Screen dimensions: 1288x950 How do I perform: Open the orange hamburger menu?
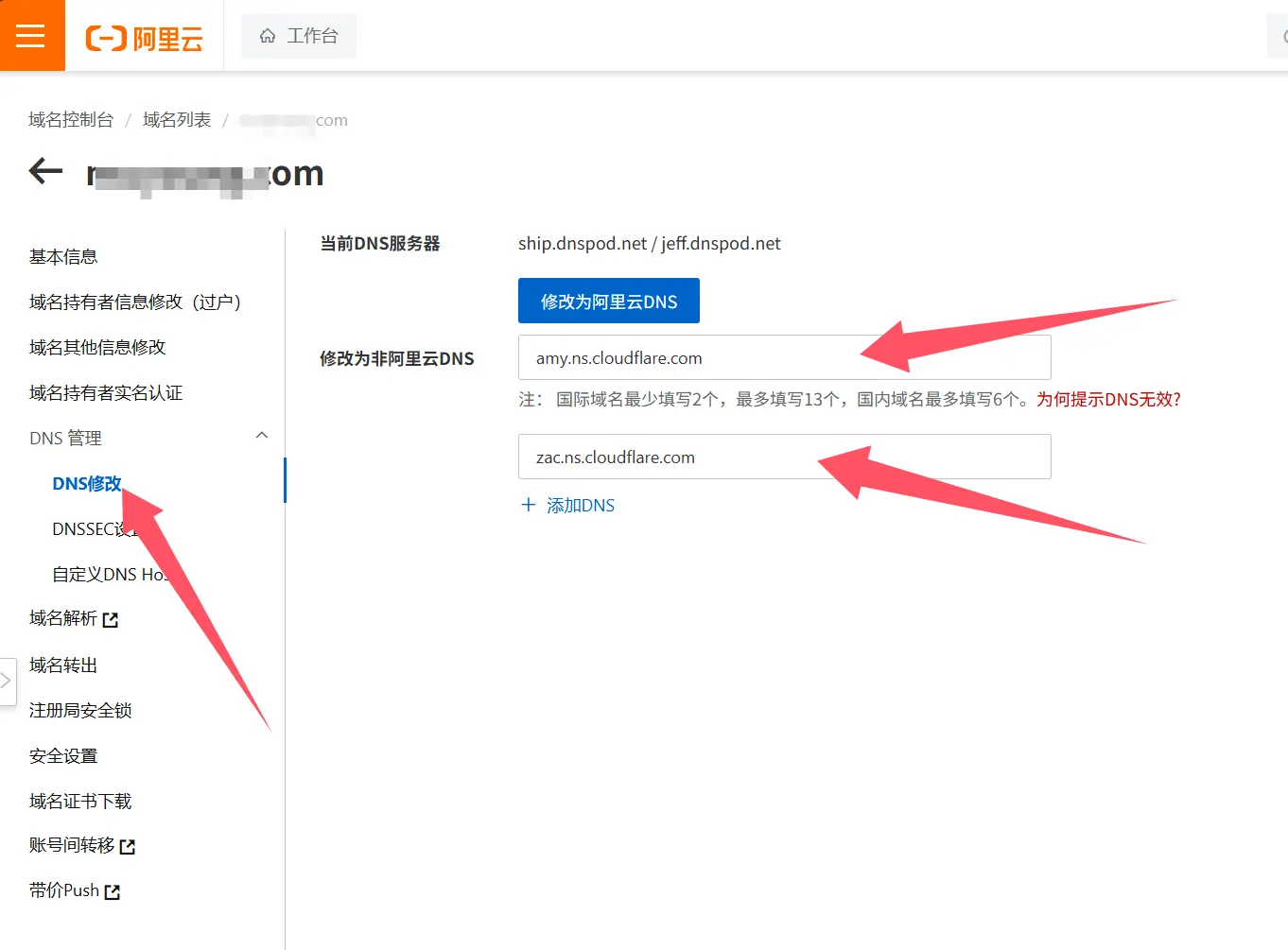click(31, 36)
